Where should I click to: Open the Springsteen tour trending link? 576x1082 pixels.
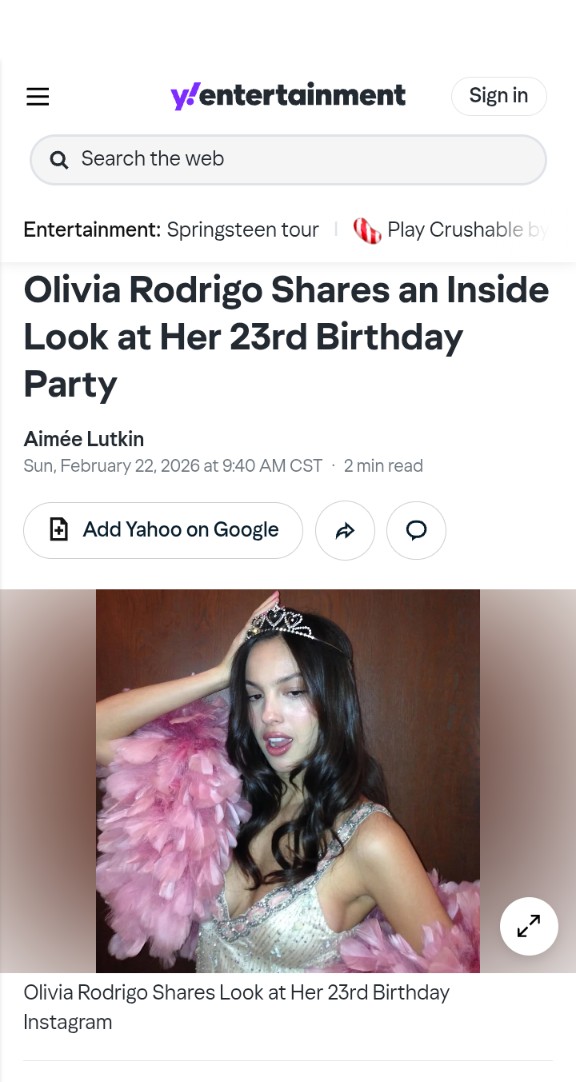[x=243, y=230]
